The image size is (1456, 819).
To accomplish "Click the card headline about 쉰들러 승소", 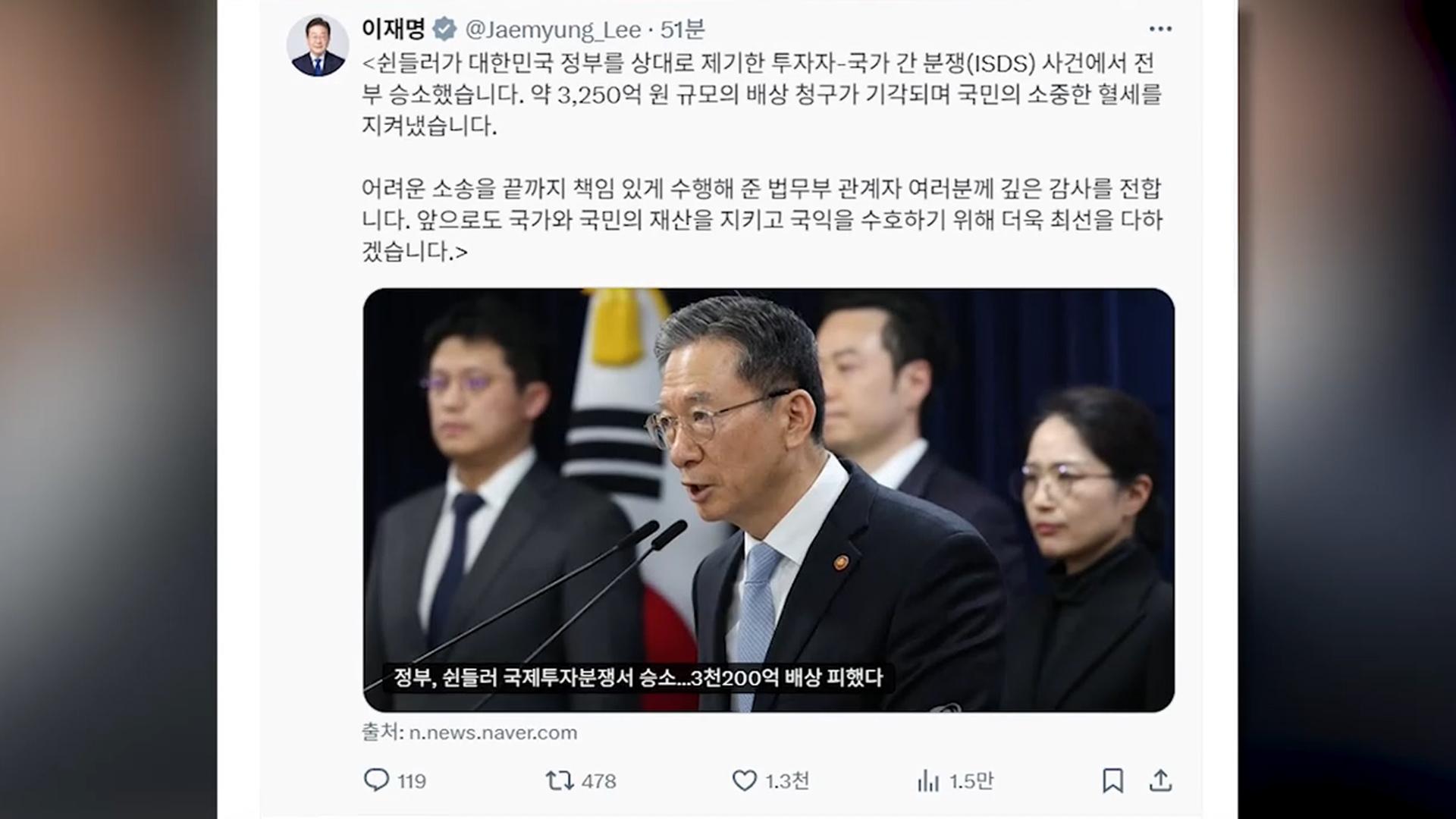I will (x=638, y=677).
